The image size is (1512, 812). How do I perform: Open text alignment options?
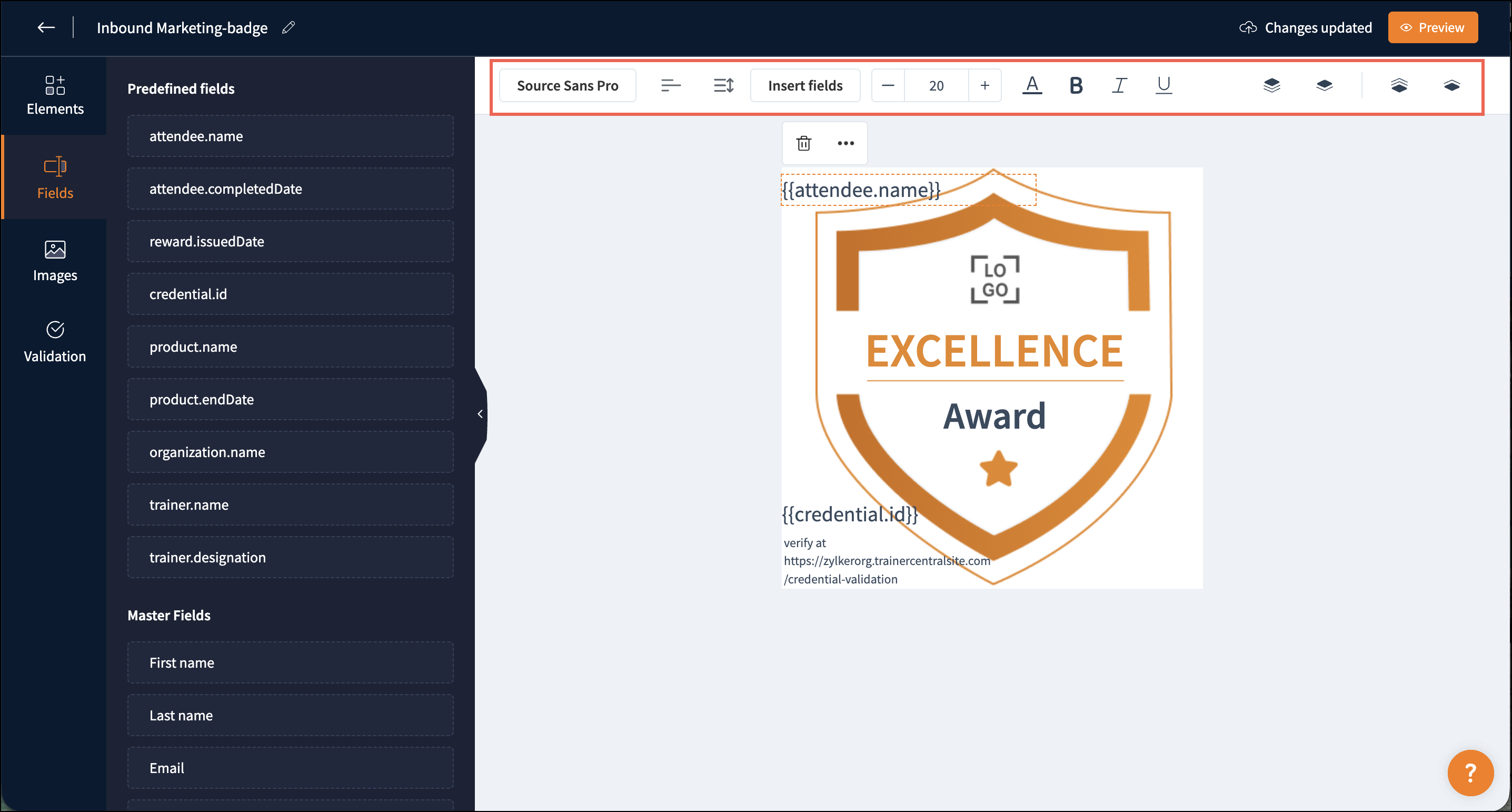coord(670,86)
